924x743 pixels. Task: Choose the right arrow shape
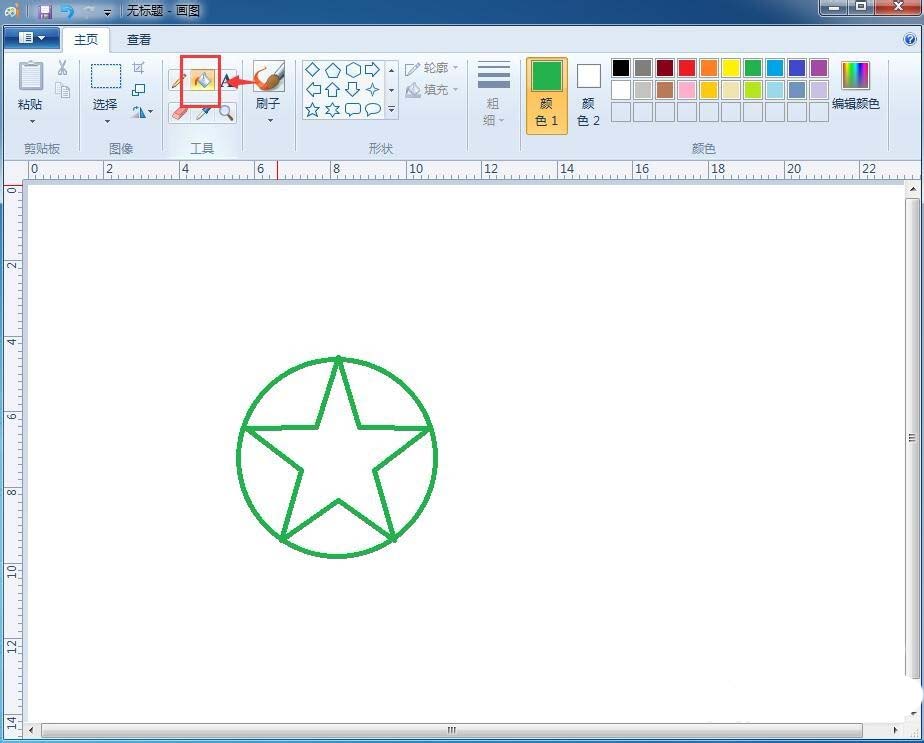point(372,70)
